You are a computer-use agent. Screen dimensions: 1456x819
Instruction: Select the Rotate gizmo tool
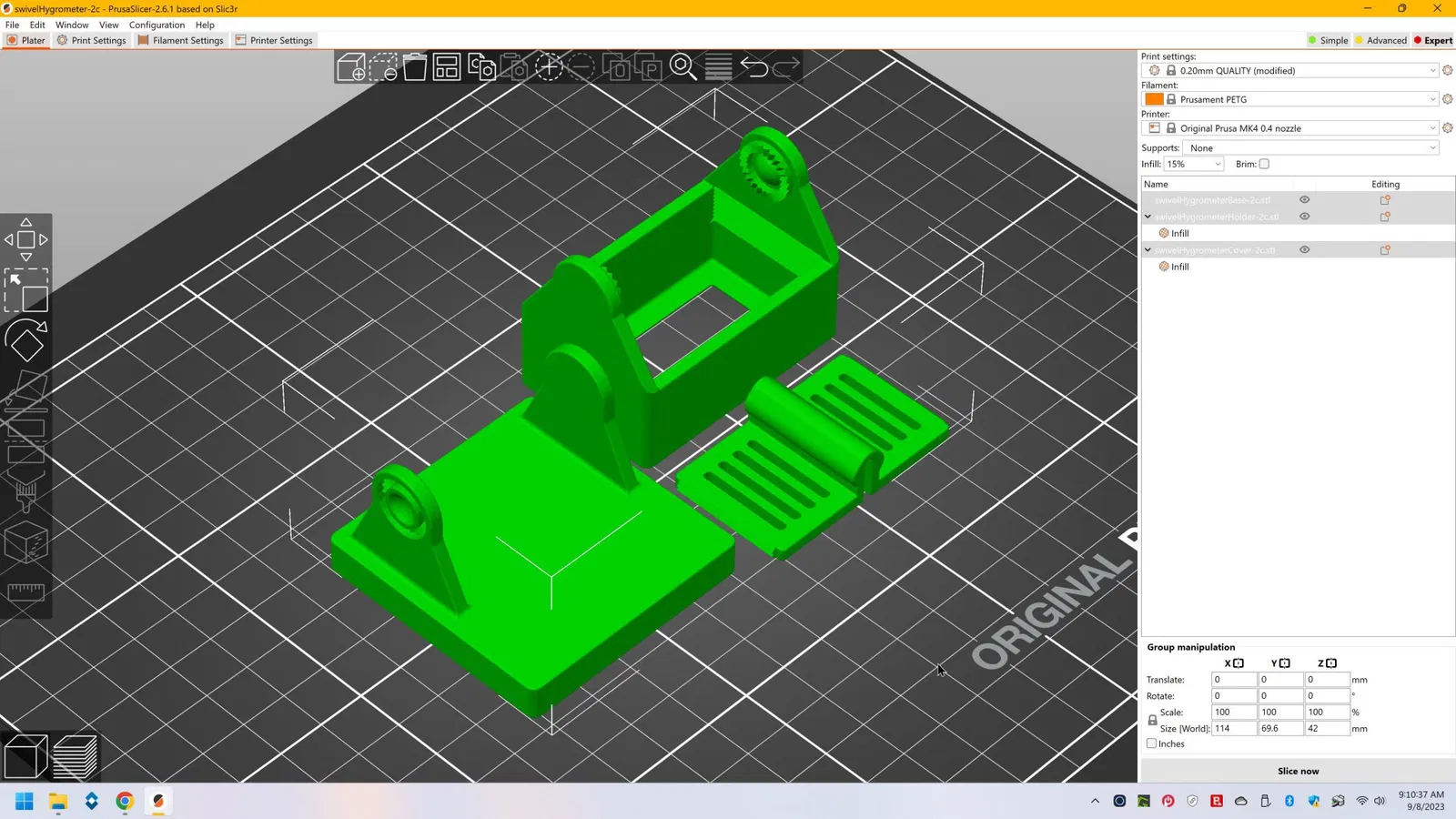point(26,341)
